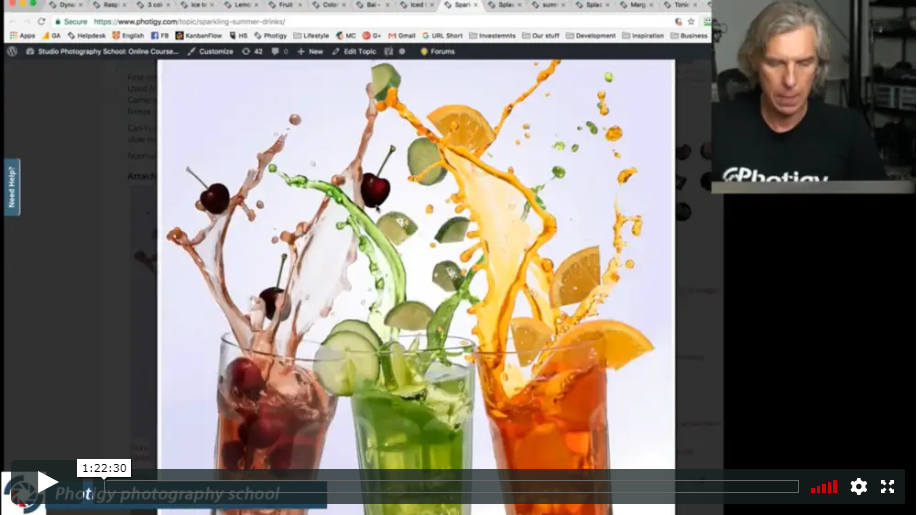Switch to the Iced browser tab
Image resolution: width=917 pixels, height=515 pixels.
[417, 5]
